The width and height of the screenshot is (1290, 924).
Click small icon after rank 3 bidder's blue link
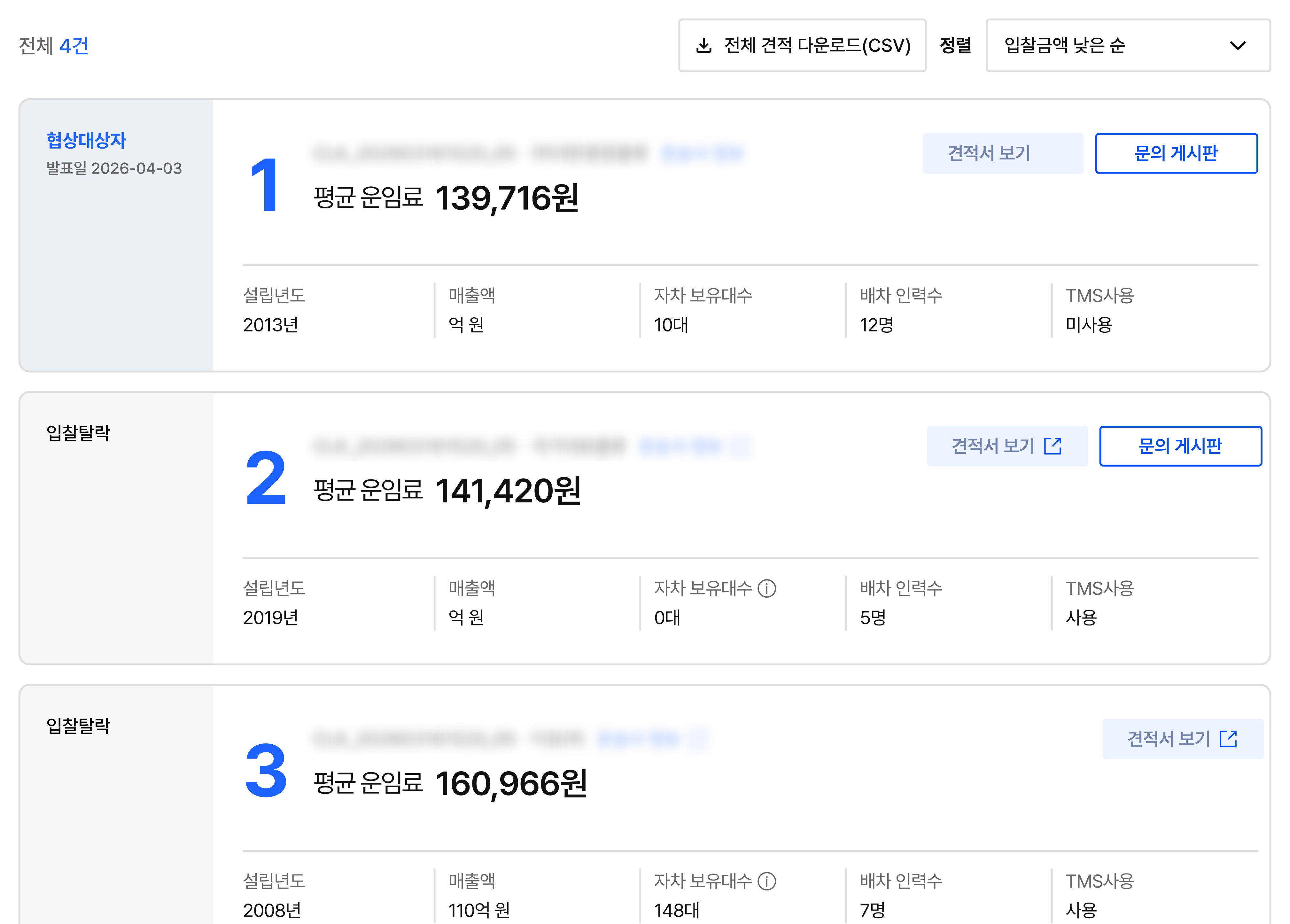698,739
